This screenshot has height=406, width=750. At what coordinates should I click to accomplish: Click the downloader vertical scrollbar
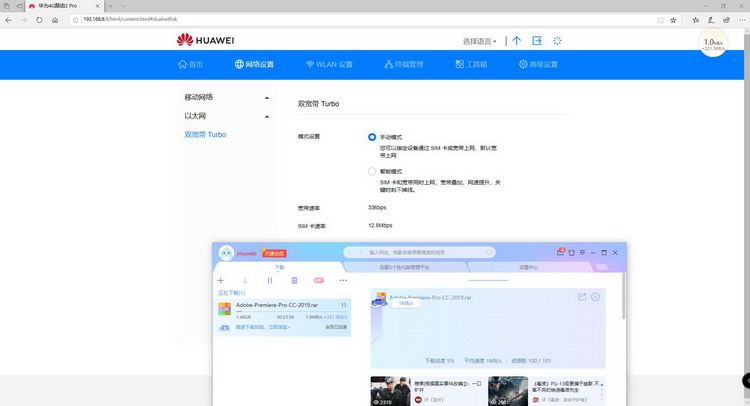(623, 296)
